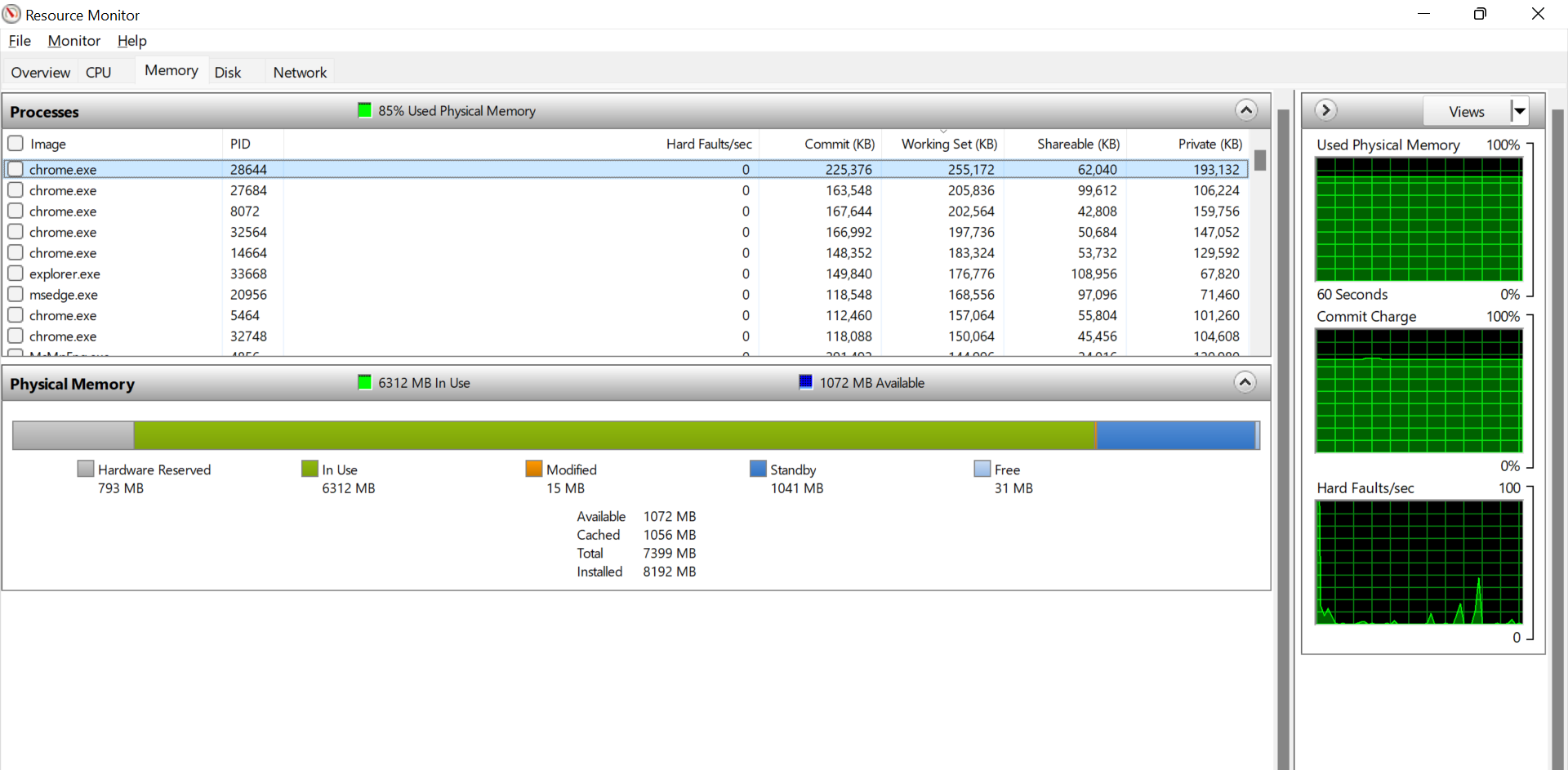
Task: Collapse graphs pane with arrow button
Action: [x=1326, y=110]
